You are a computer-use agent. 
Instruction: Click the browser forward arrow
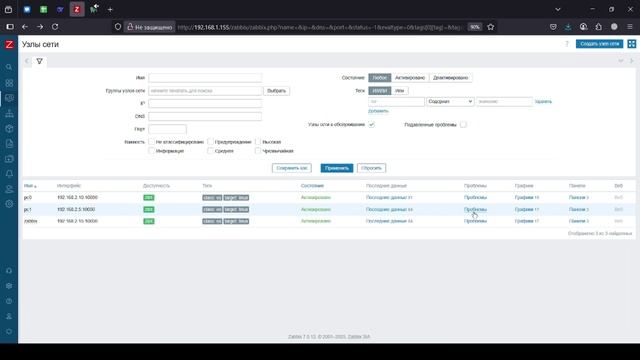40,27
